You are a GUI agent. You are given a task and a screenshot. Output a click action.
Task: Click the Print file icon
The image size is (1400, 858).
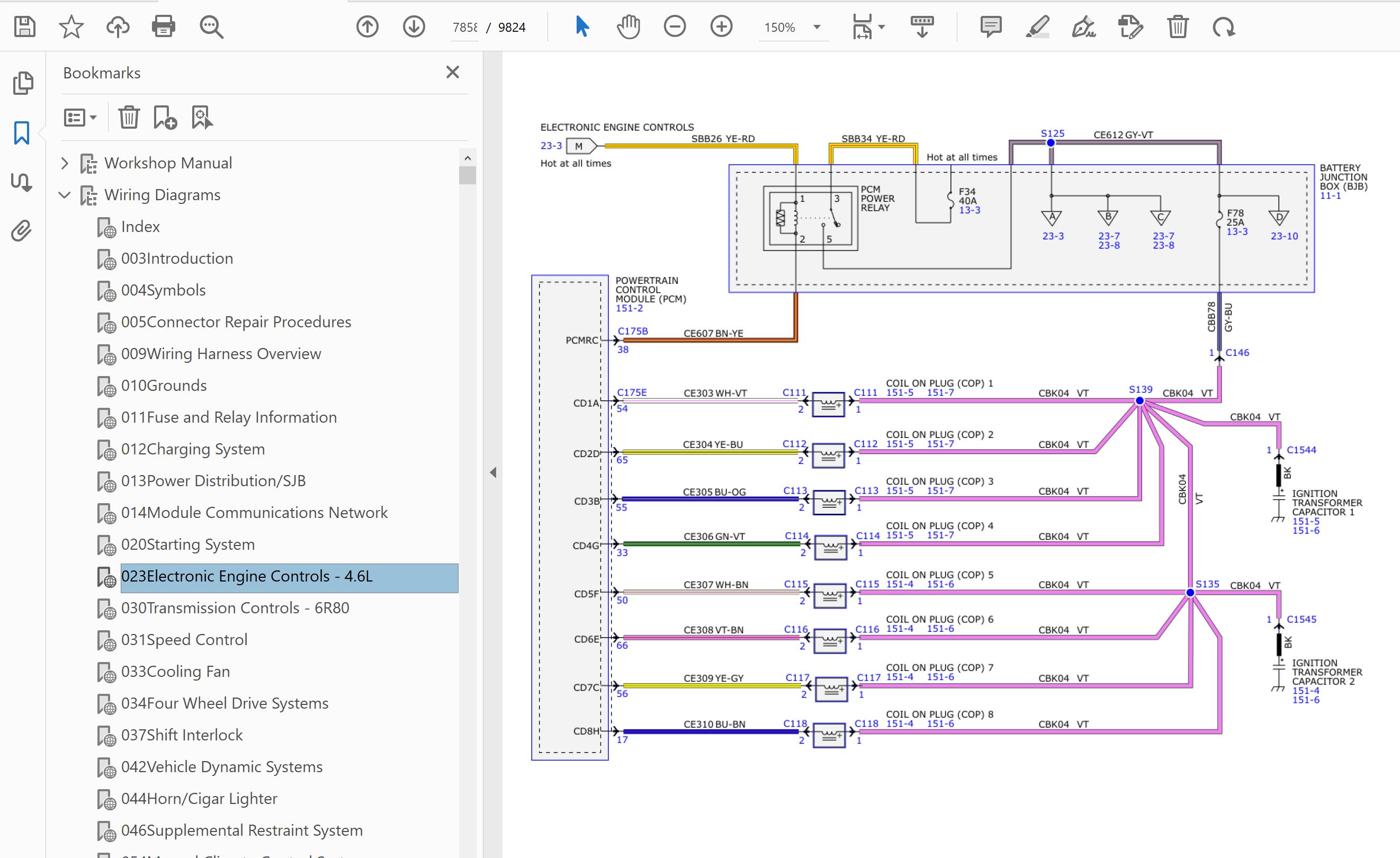point(164,26)
